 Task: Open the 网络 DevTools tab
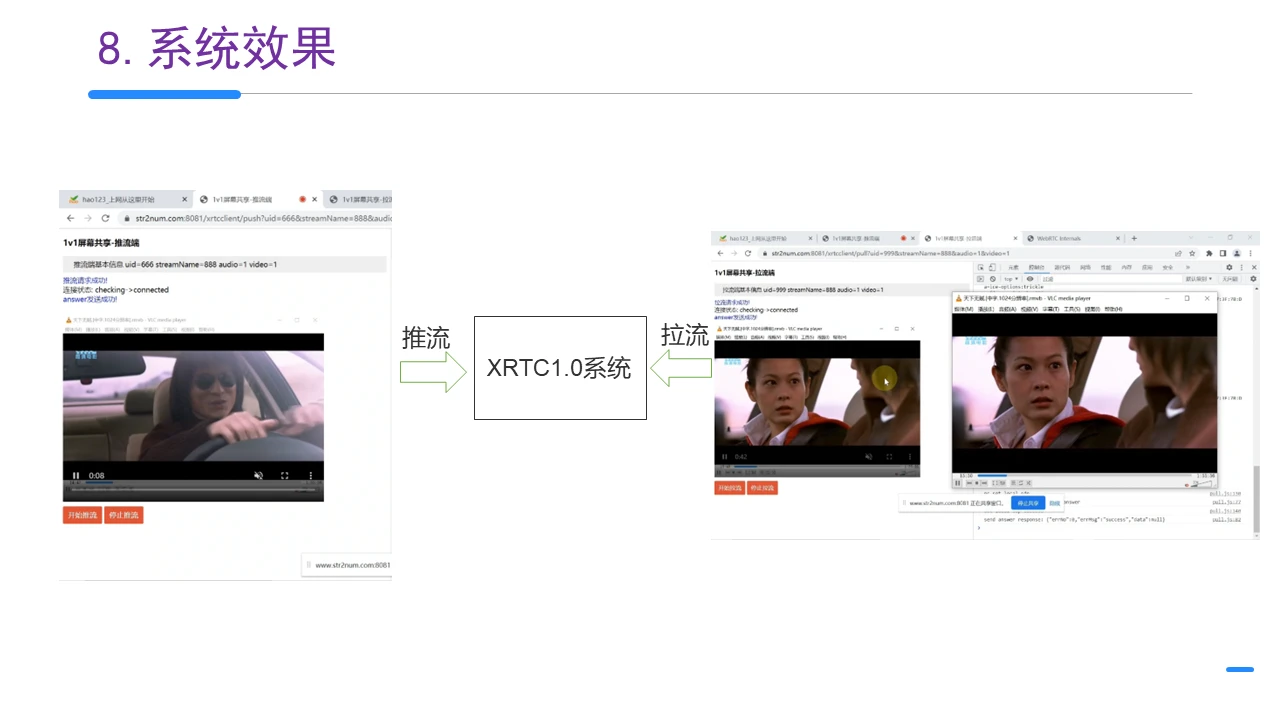pyautogui.click(x=1085, y=267)
